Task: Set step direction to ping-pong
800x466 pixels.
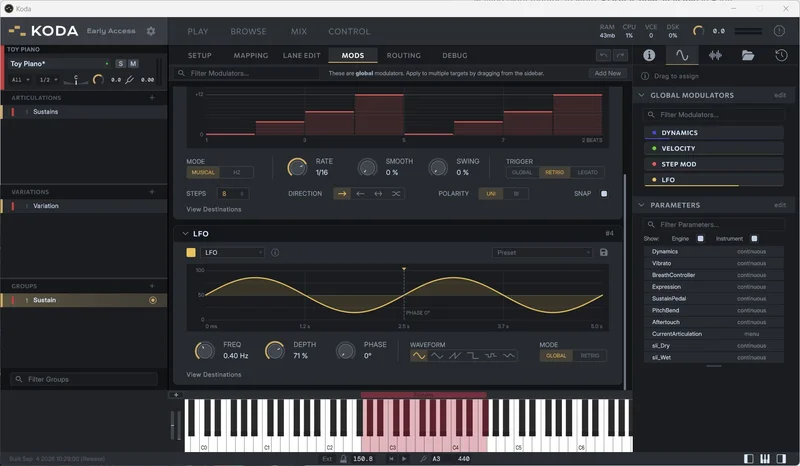Action: (x=378, y=194)
